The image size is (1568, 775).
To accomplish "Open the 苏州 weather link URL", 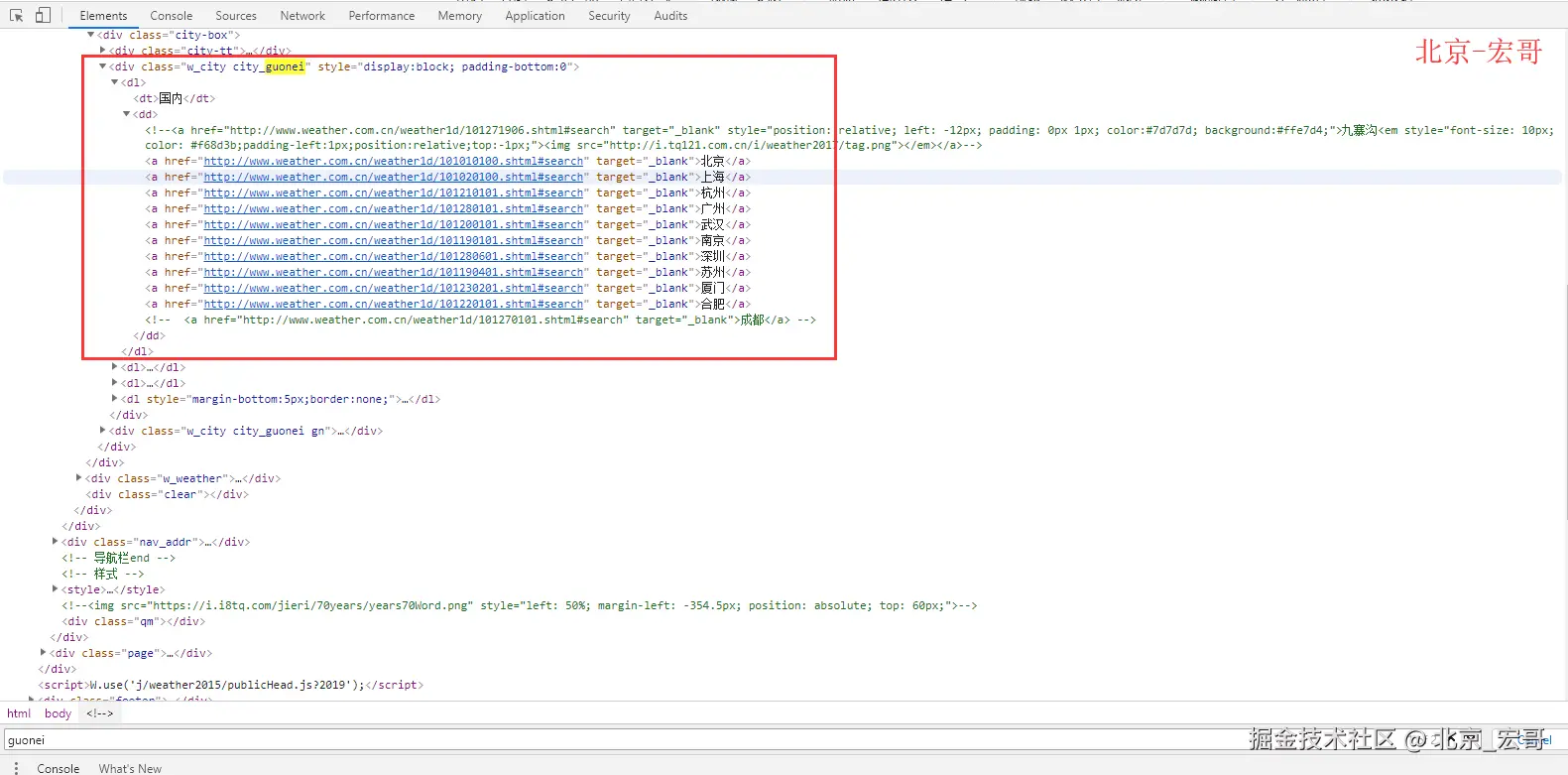I will click(394, 272).
